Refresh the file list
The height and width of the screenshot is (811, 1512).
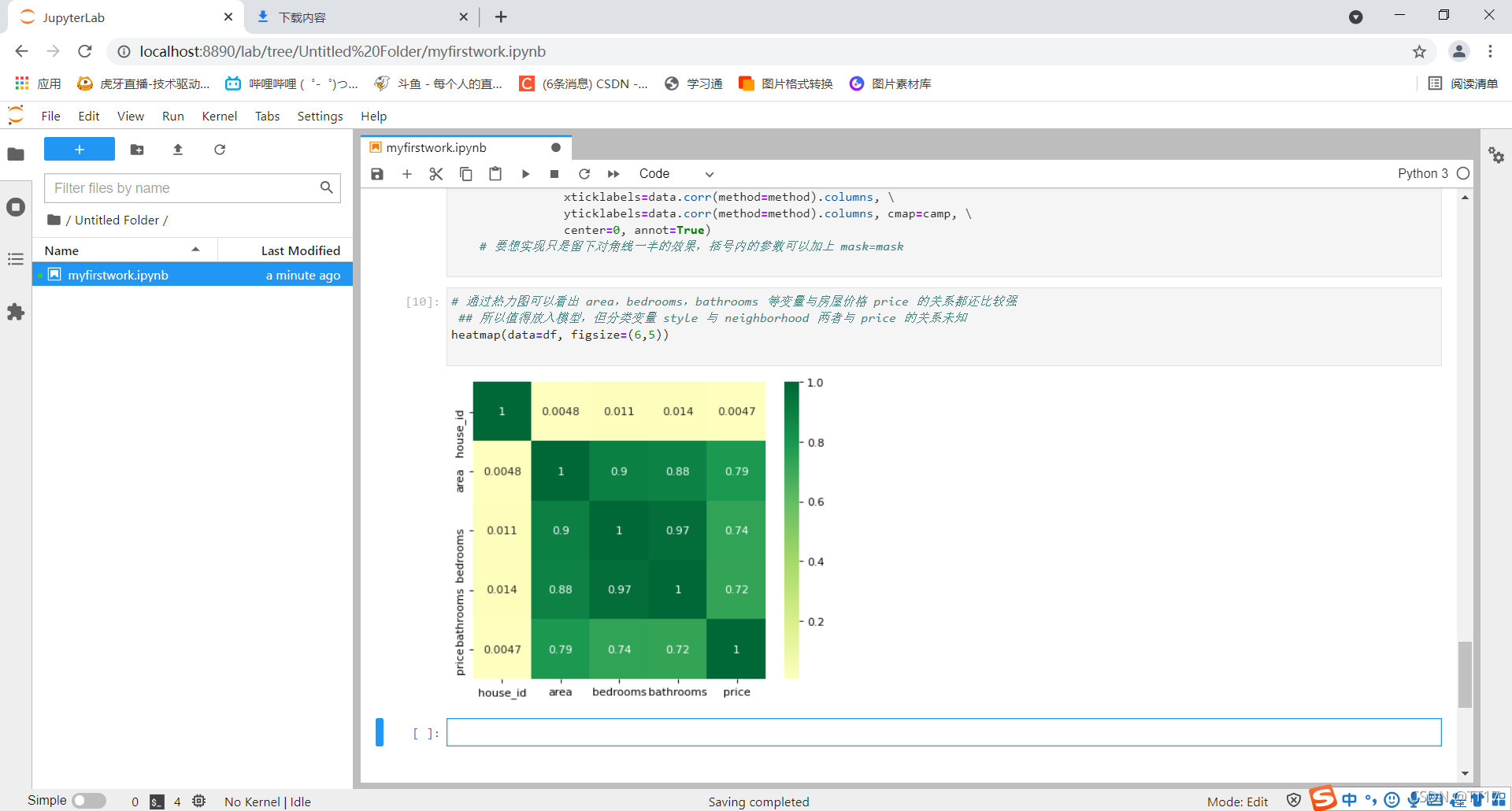(x=220, y=150)
